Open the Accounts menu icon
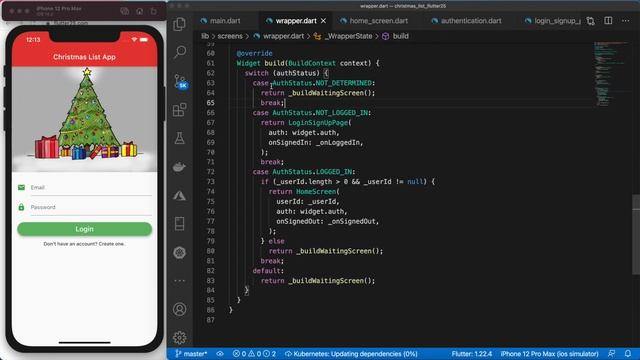 click(x=180, y=309)
